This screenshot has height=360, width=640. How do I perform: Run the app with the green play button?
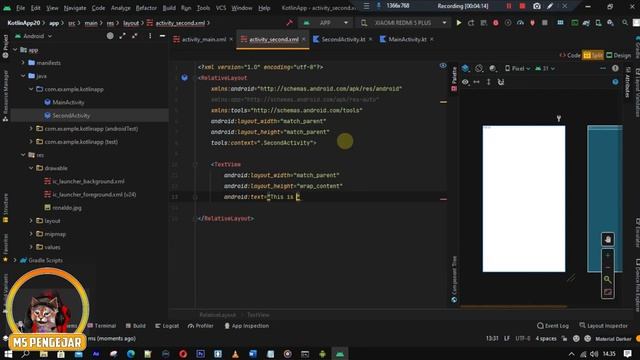459,23
